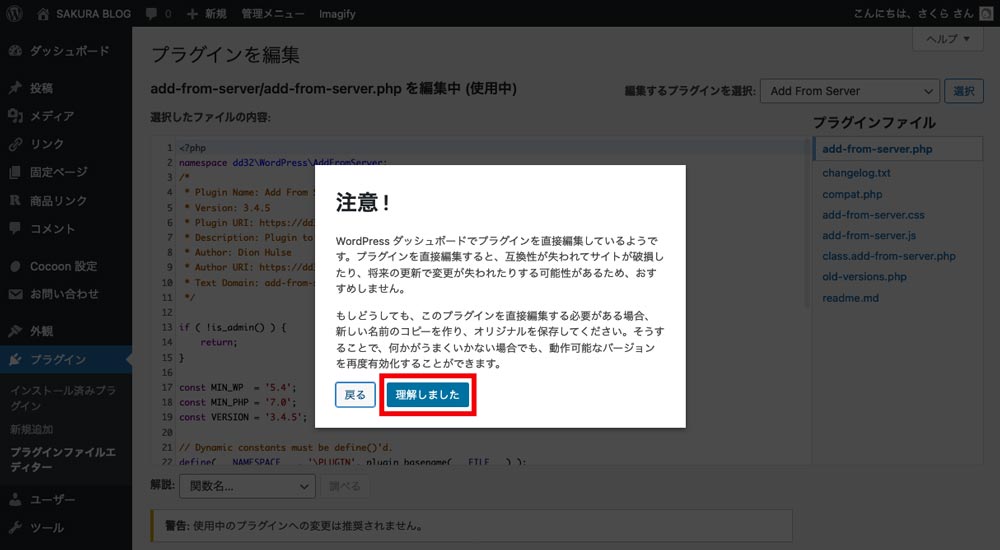
Task: Click the ユーザー person icon
Action: (15, 500)
